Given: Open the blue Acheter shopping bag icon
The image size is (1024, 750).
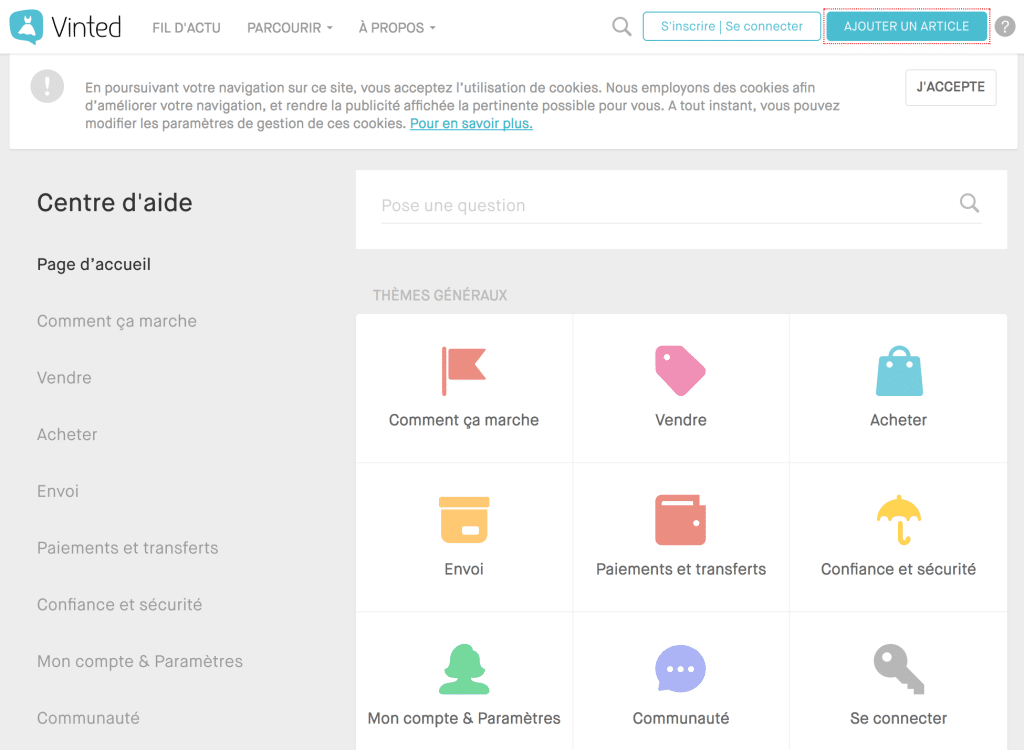Looking at the screenshot, I should click(x=899, y=370).
